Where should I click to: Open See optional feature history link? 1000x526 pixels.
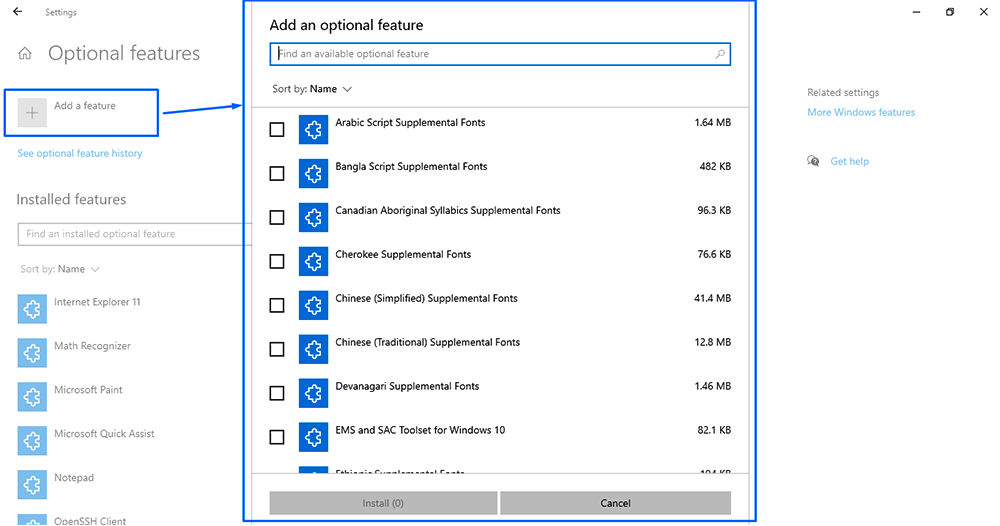(80, 153)
